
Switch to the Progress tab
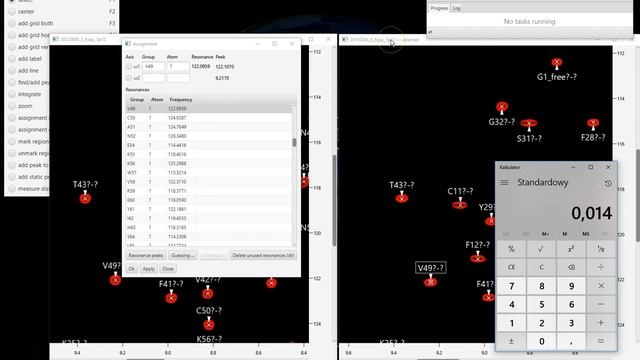click(x=439, y=8)
